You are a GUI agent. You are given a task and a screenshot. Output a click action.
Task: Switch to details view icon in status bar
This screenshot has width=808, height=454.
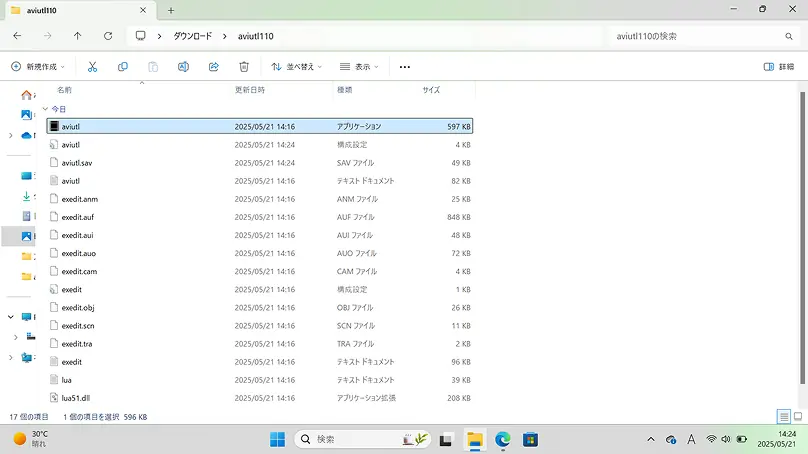[x=784, y=416]
